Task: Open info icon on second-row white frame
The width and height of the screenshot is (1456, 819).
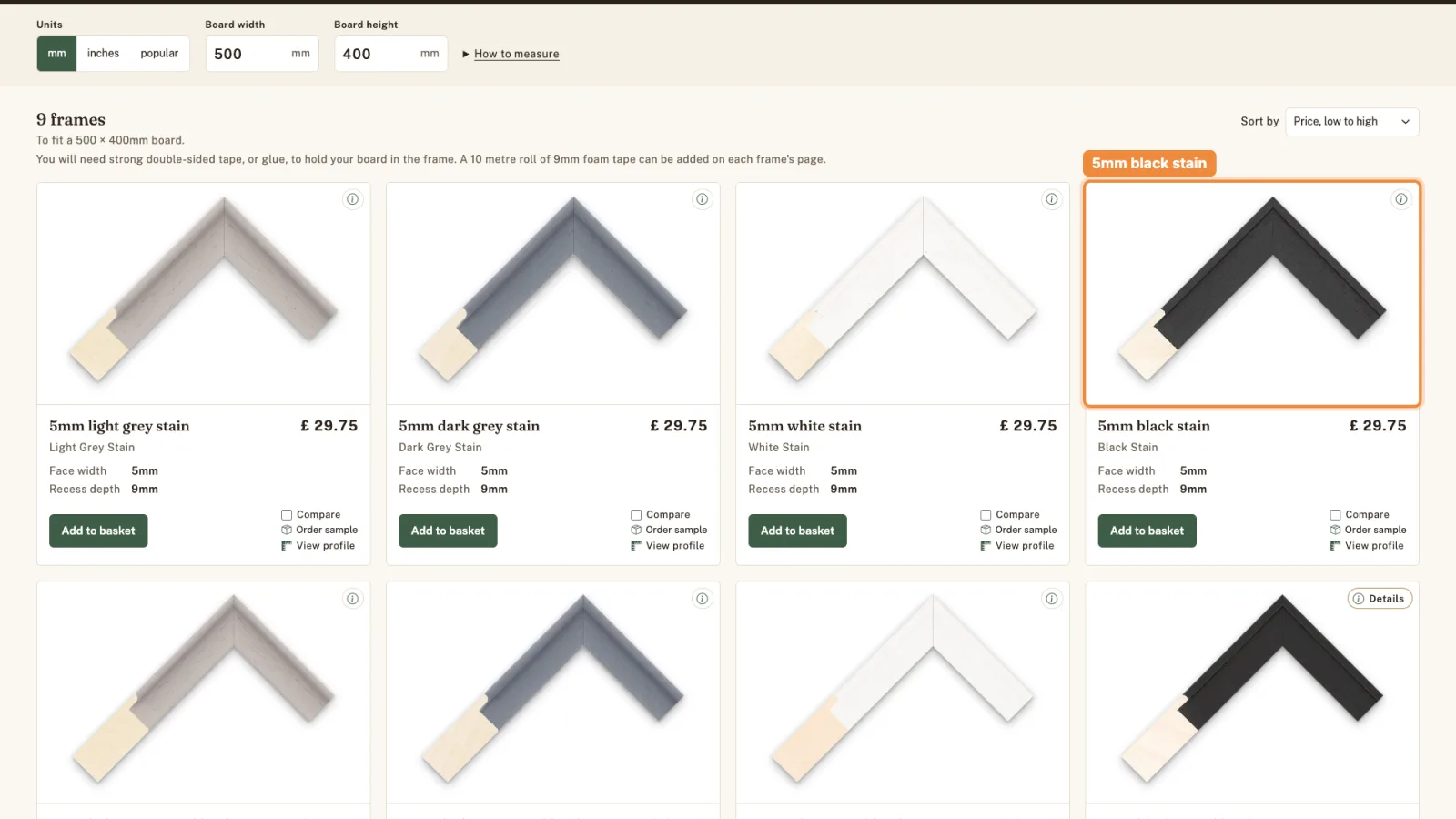Action: (x=1051, y=599)
